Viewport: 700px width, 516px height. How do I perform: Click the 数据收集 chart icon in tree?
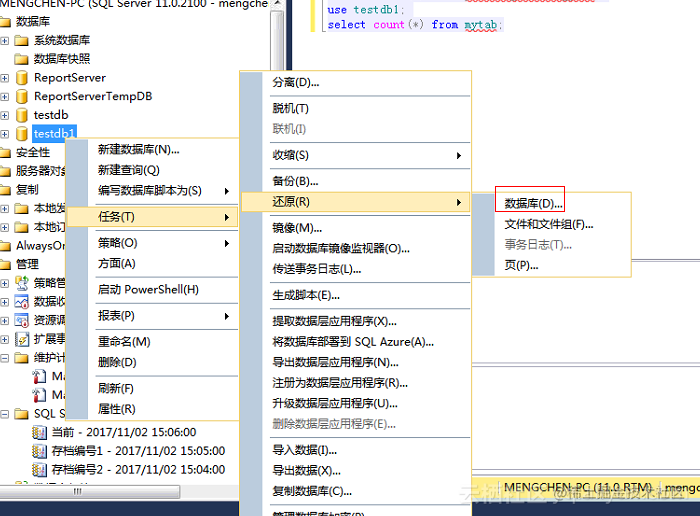pos(22,302)
